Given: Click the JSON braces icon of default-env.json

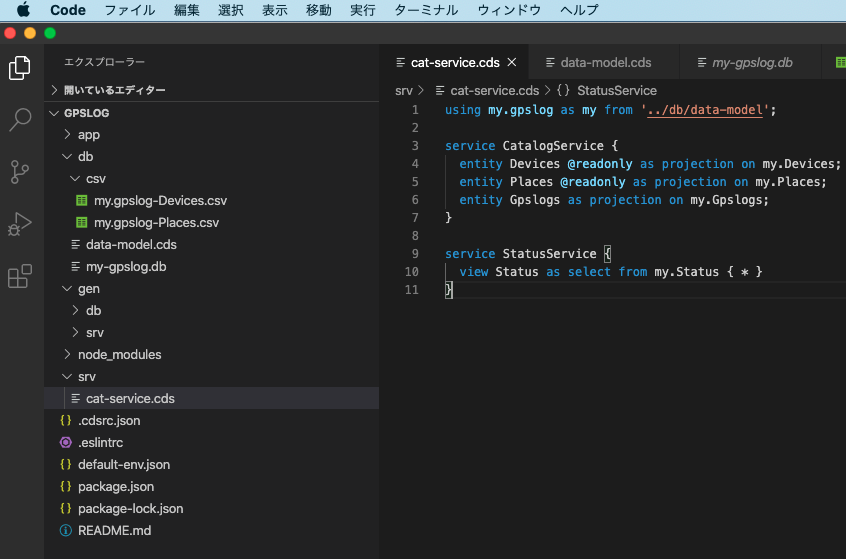Looking at the screenshot, I should coord(66,465).
